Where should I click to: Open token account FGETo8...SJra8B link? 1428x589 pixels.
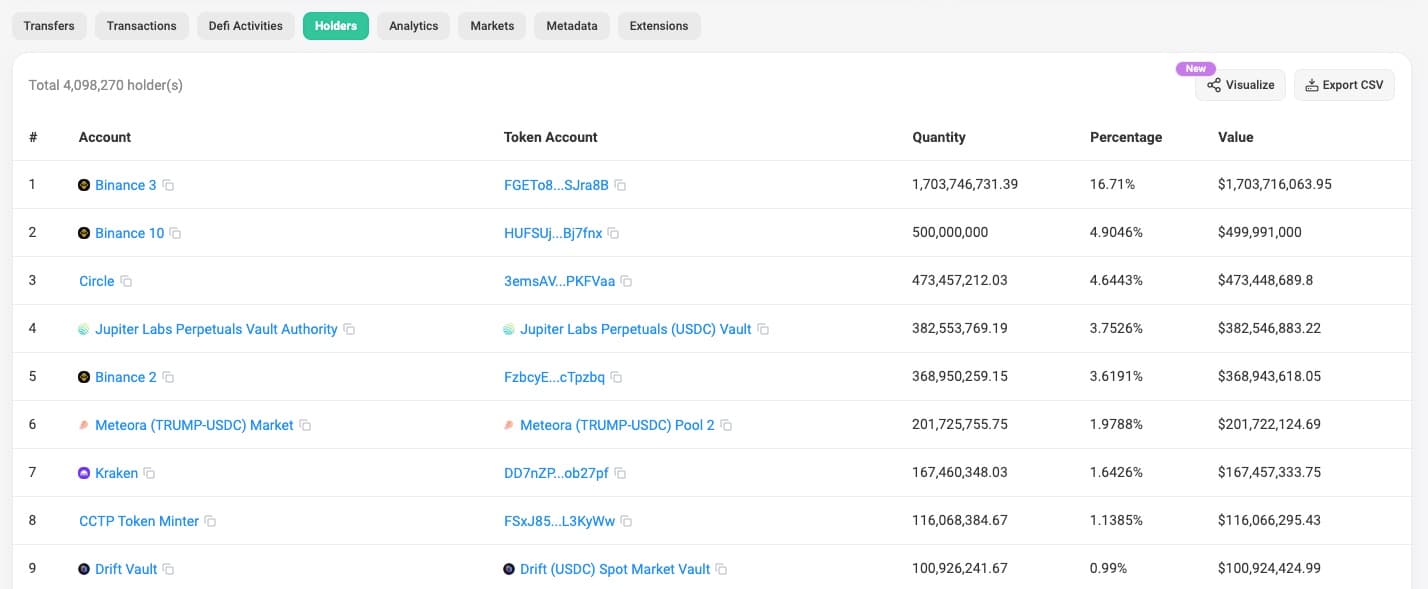tap(556, 185)
